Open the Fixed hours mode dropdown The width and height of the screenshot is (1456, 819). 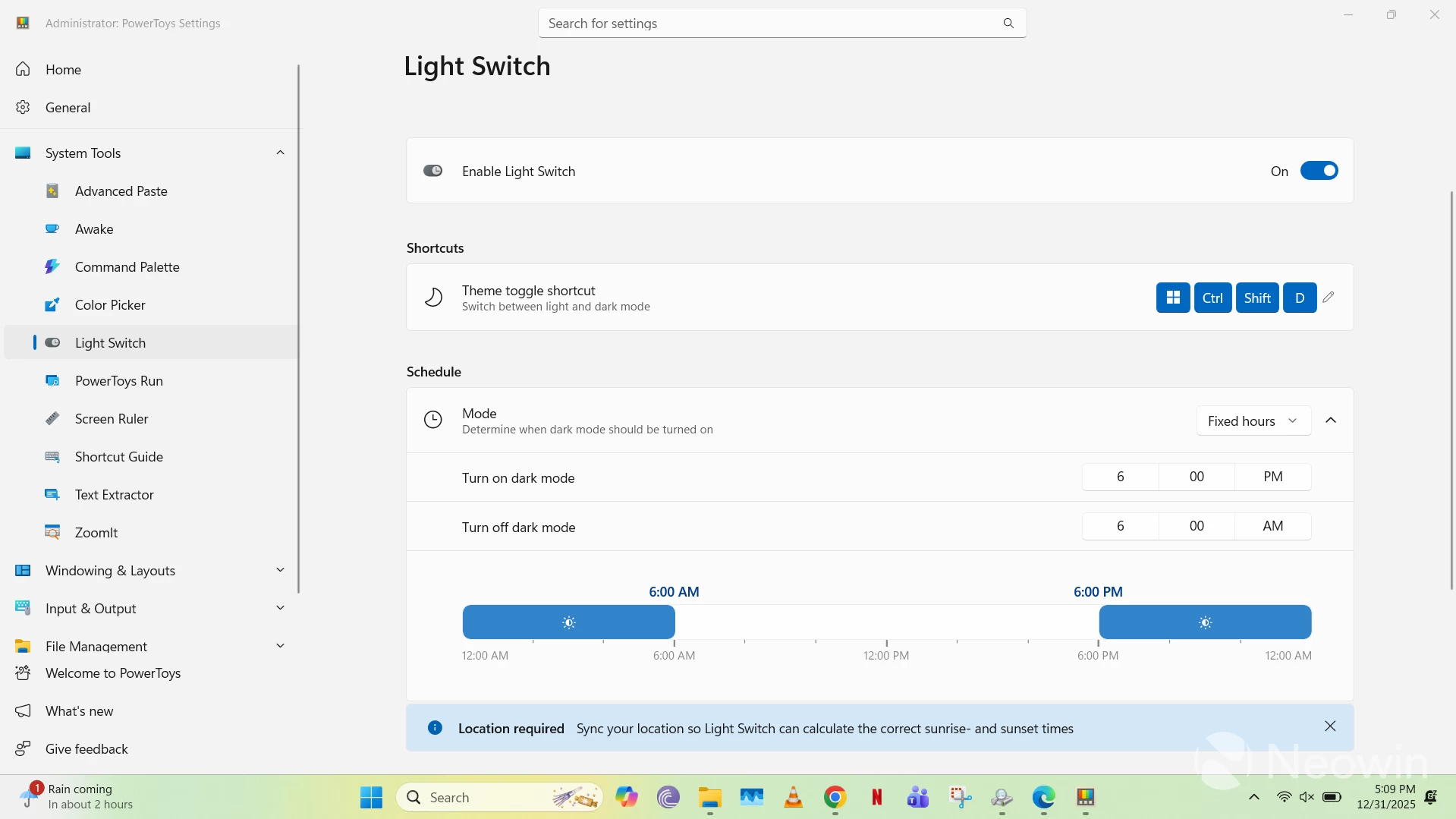tap(1253, 421)
